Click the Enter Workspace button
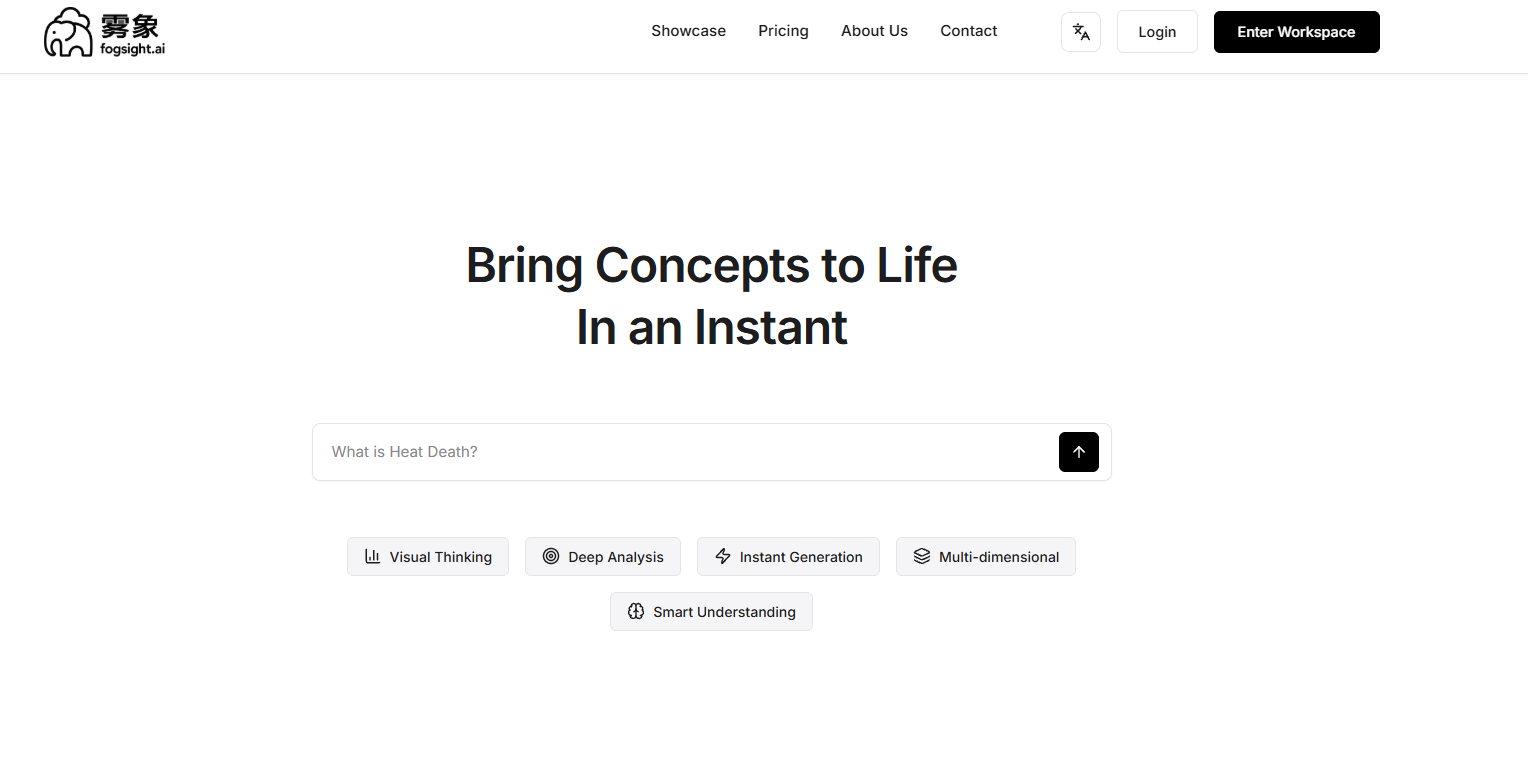Screen dimensions: 1528x766 [x=1297, y=32]
